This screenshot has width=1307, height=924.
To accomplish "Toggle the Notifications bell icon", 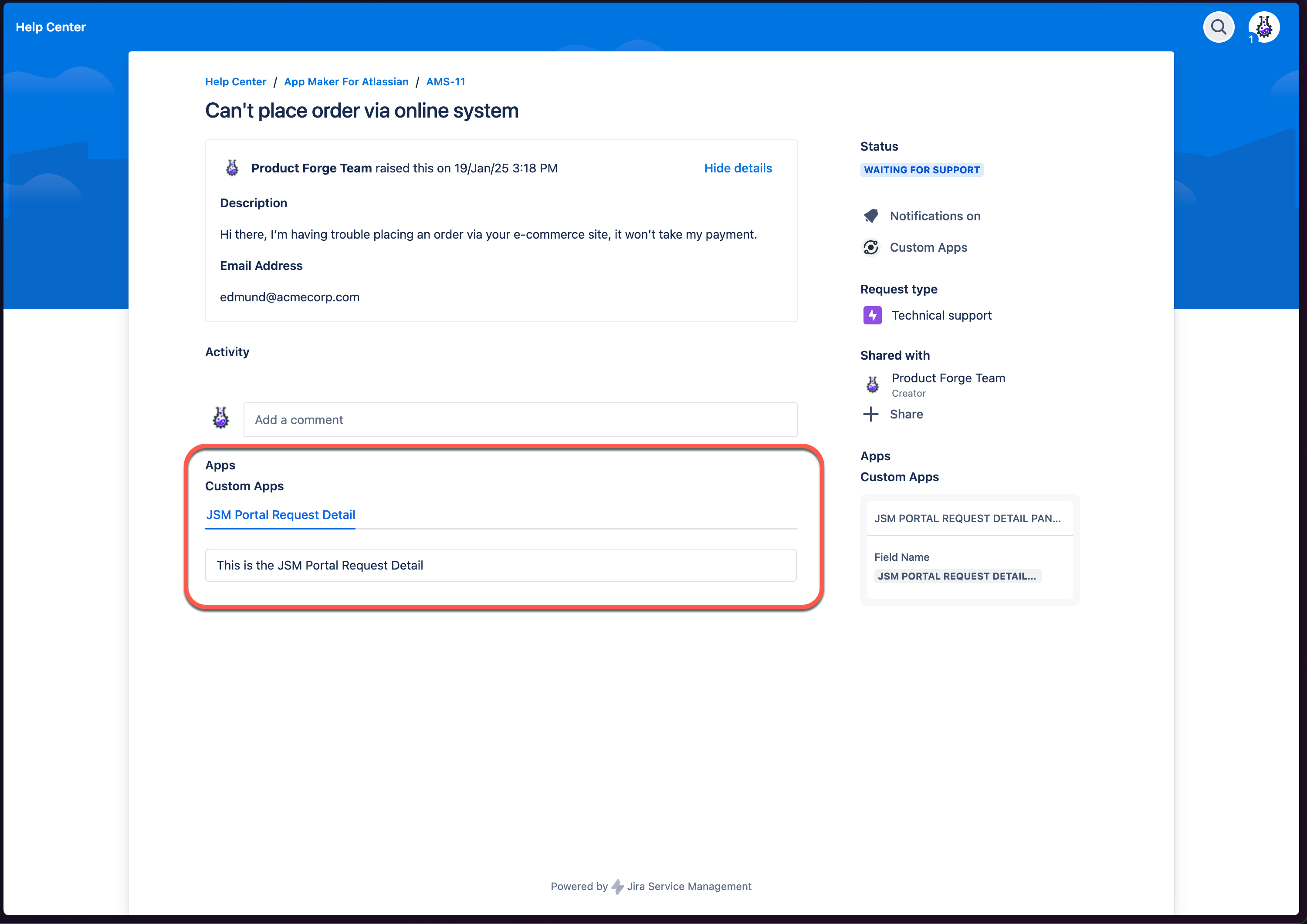I will point(871,216).
